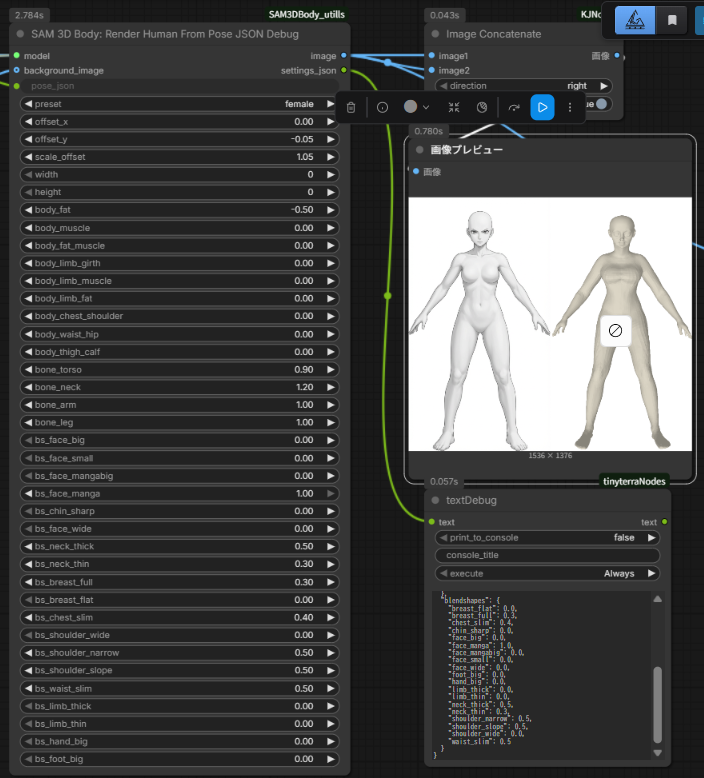704x778 pixels.
Task: Click the console_title input field
Action: coord(548,555)
